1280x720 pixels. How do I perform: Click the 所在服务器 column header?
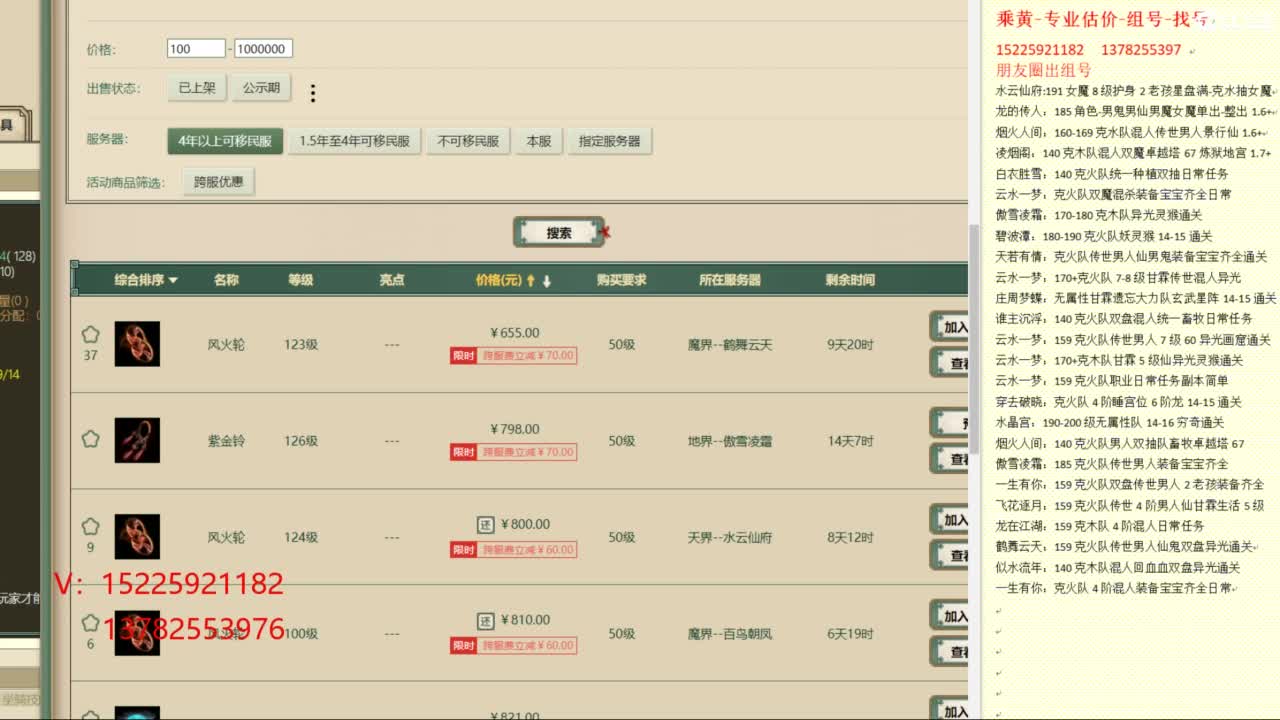click(730, 280)
